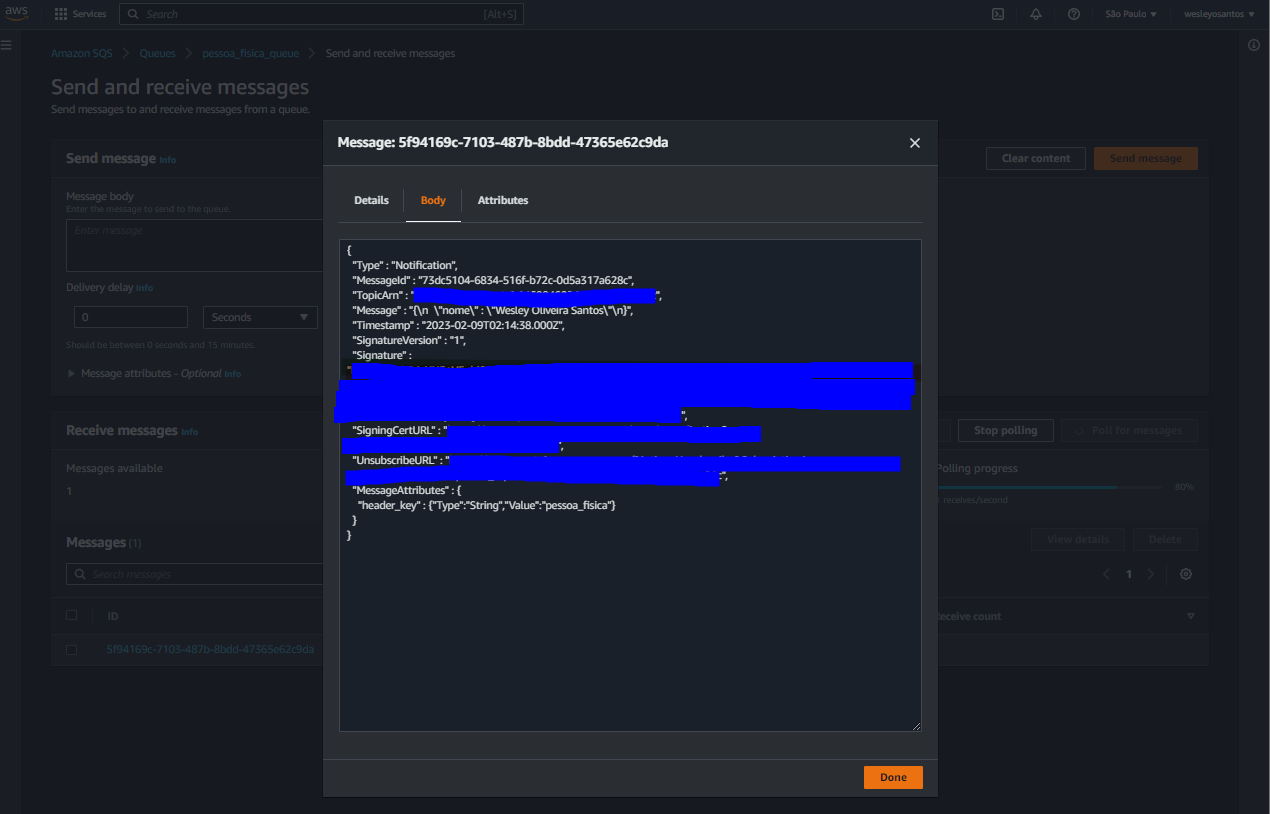Image resolution: width=1270 pixels, height=814 pixels.
Task: Click the Delete message button
Action: [1164, 539]
